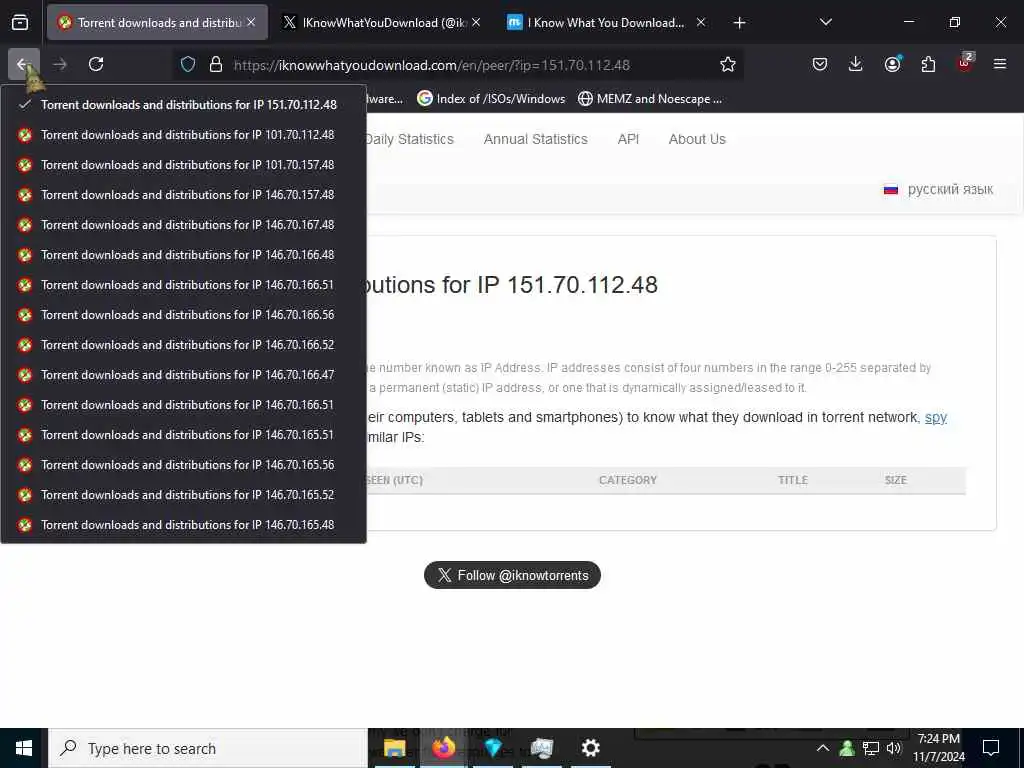Click the uBlock Origin extension icon
This screenshot has height=768, width=1024.
click(965, 63)
